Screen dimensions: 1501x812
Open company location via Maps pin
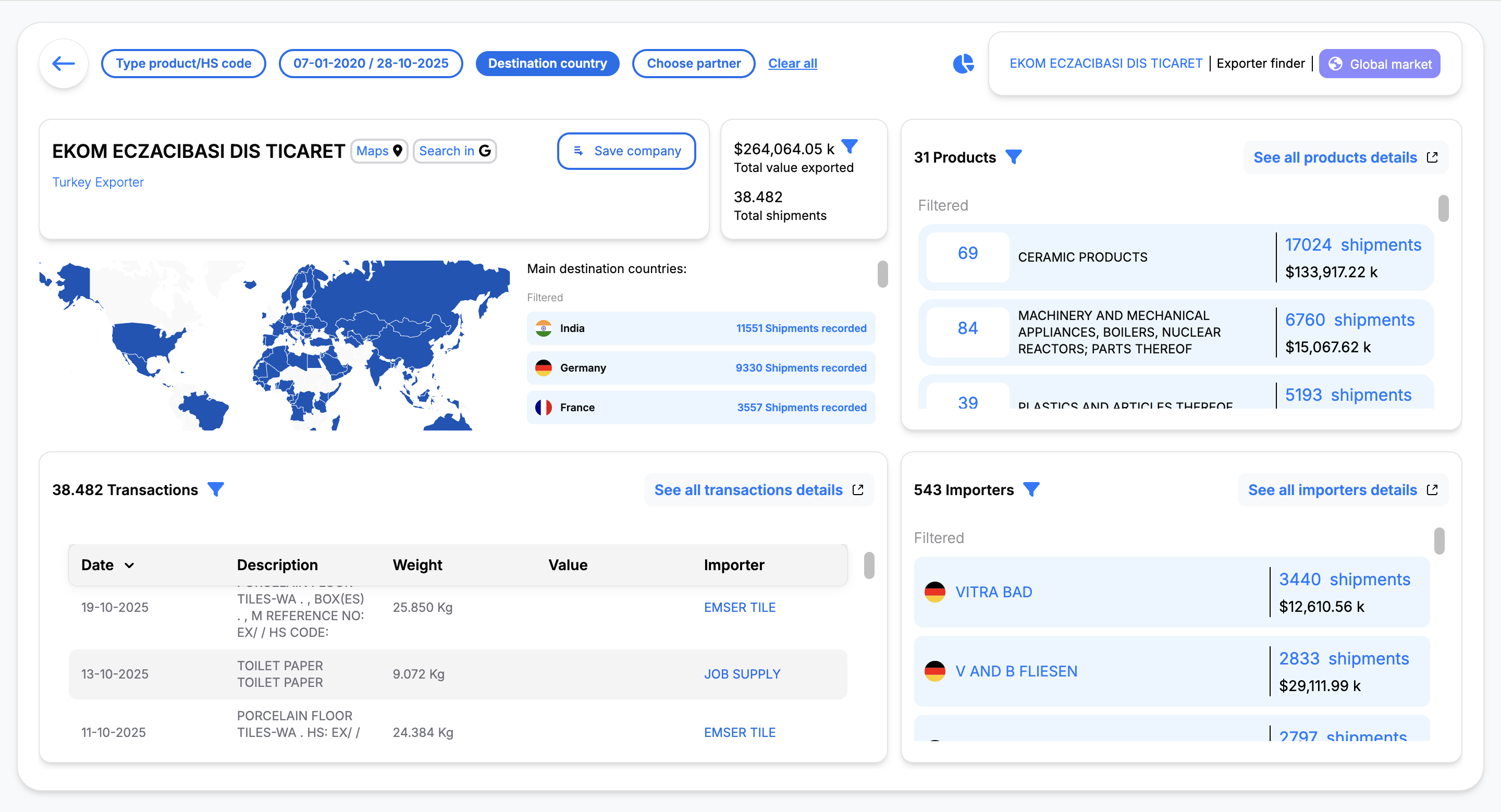(x=379, y=151)
